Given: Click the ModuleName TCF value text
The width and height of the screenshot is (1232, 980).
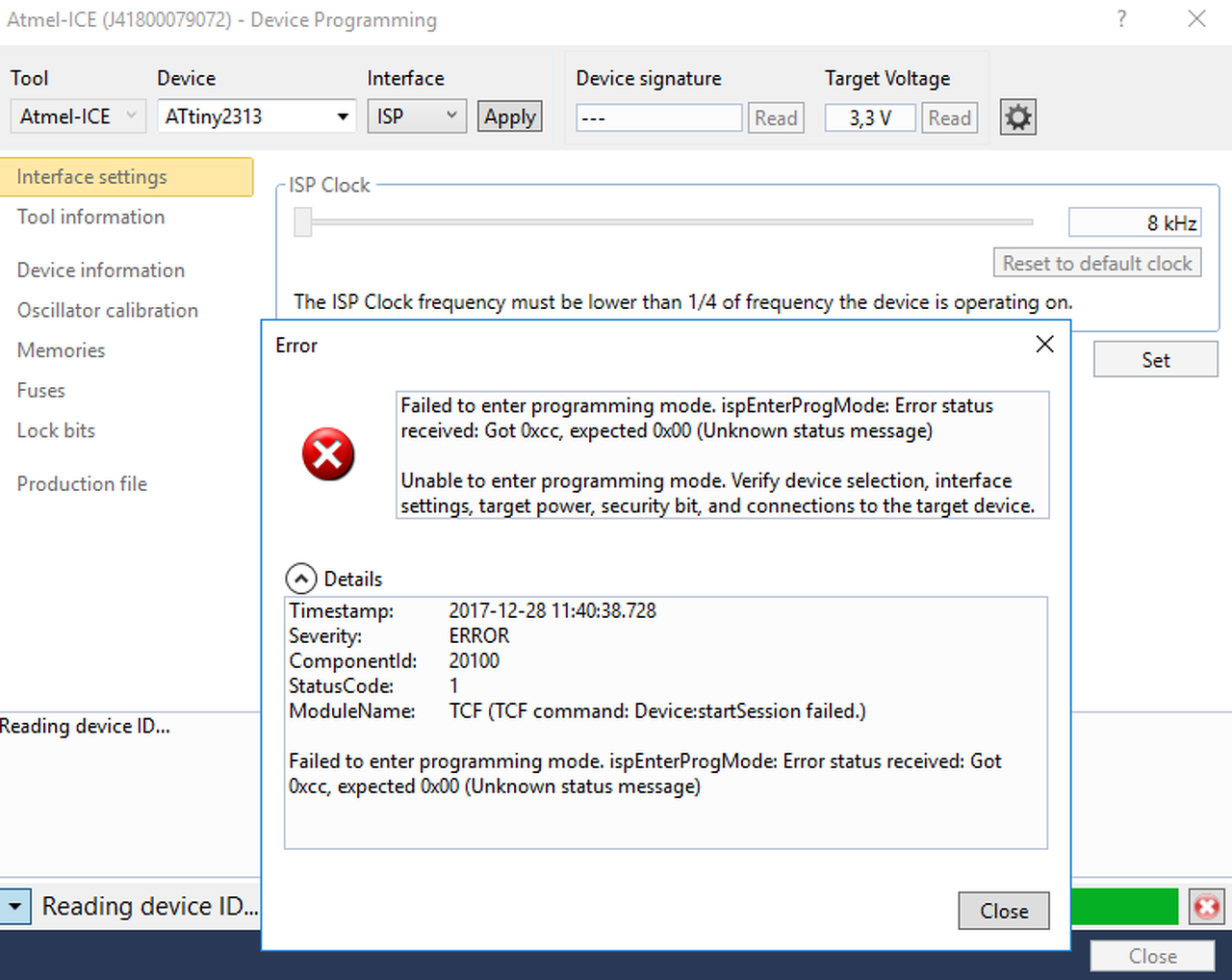Looking at the screenshot, I should (657, 710).
